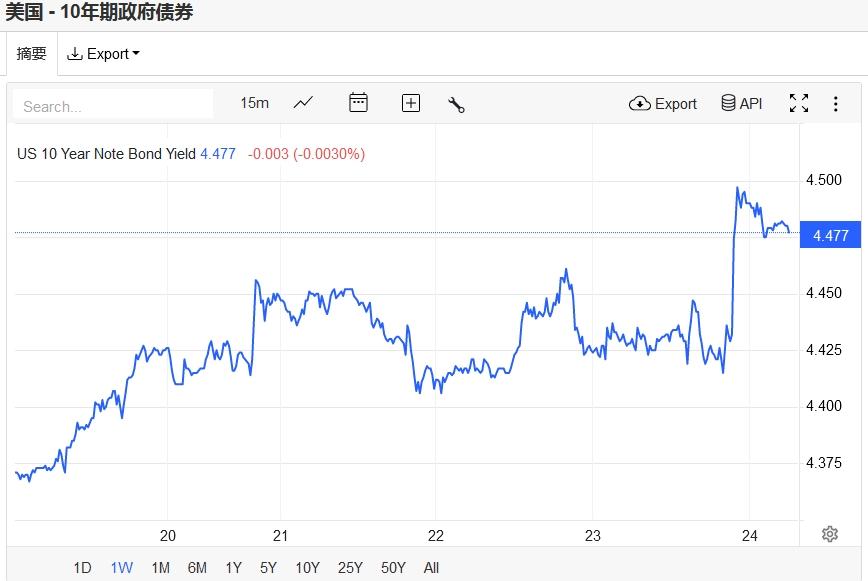The image size is (868, 581).
Task: Choose the 10Y time range
Action: (x=307, y=568)
